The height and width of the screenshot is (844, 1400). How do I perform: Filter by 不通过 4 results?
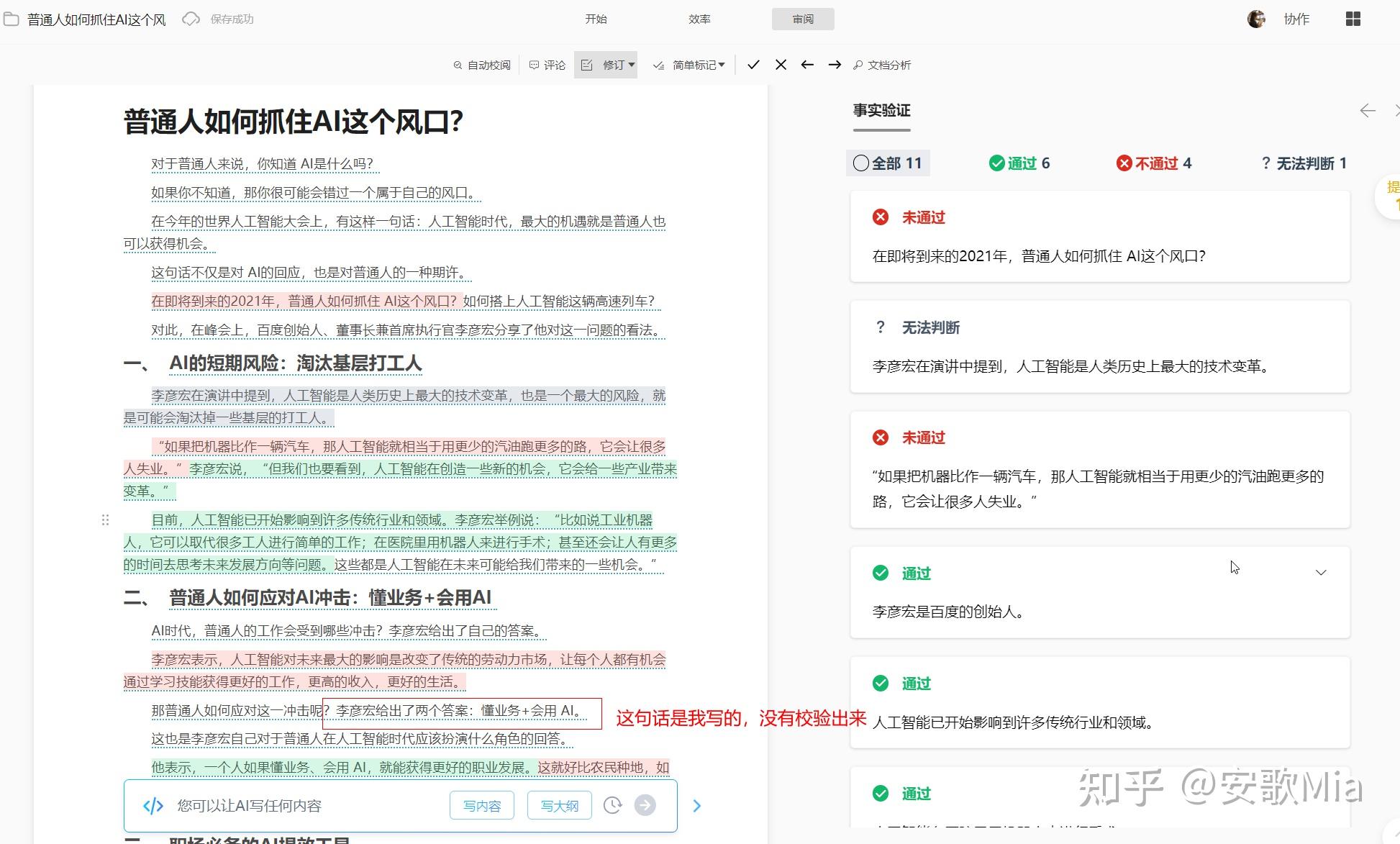[x=1154, y=163]
